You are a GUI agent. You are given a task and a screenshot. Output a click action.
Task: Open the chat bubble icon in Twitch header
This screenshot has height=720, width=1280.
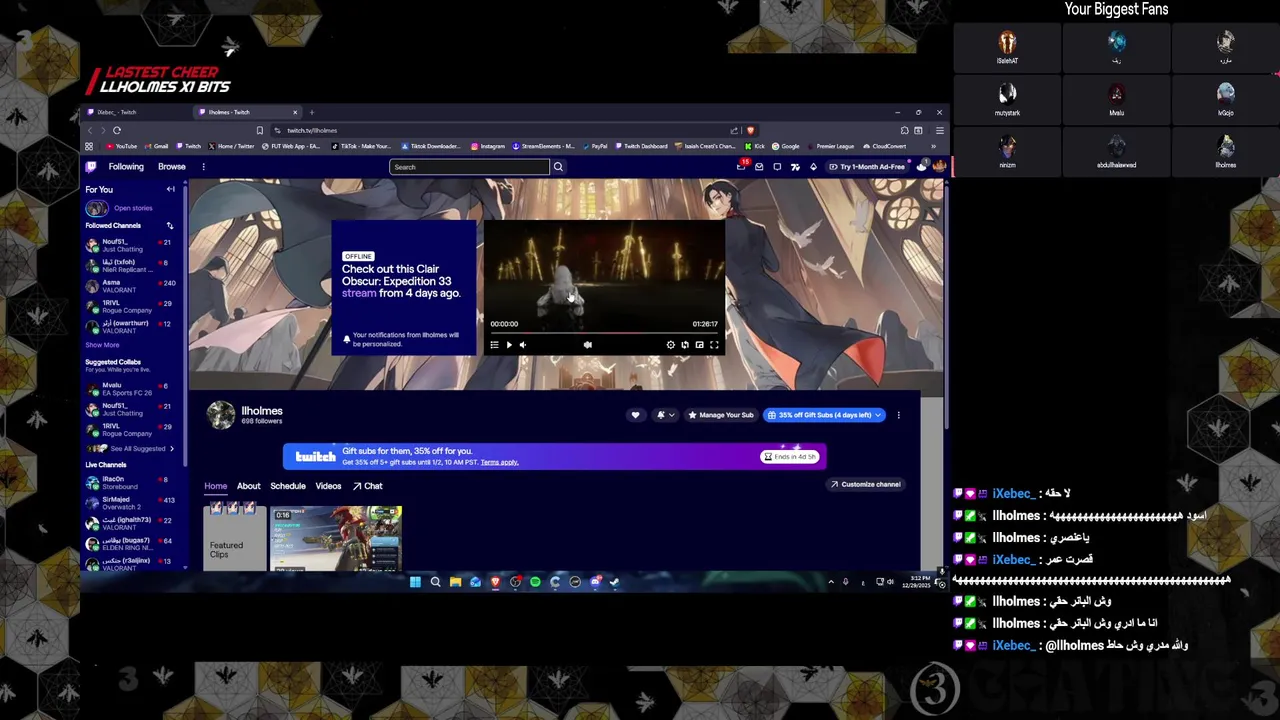pyautogui.click(x=777, y=167)
